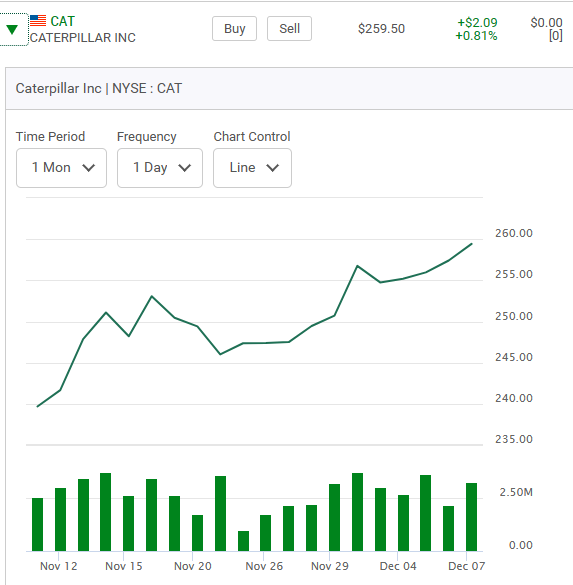Viewport: 573px width, 585px height.
Task: Select the +0.81% percent change value
Action: point(476,36)
